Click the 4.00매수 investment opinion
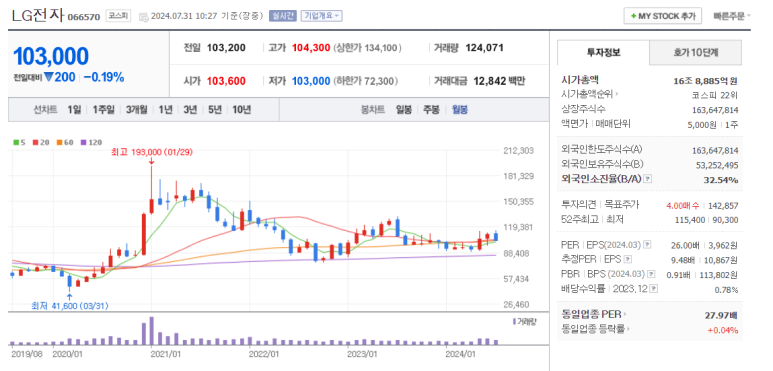This screenshot has height=371, width=773. coord(683,205)
